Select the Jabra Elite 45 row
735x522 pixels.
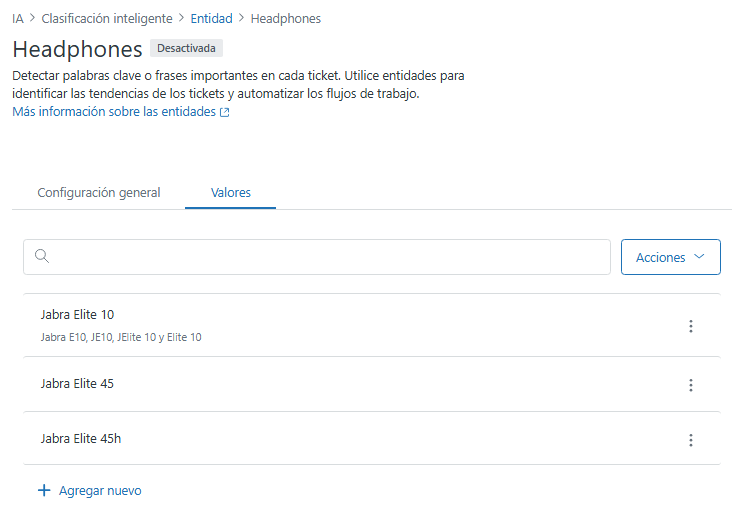point(371,384)
